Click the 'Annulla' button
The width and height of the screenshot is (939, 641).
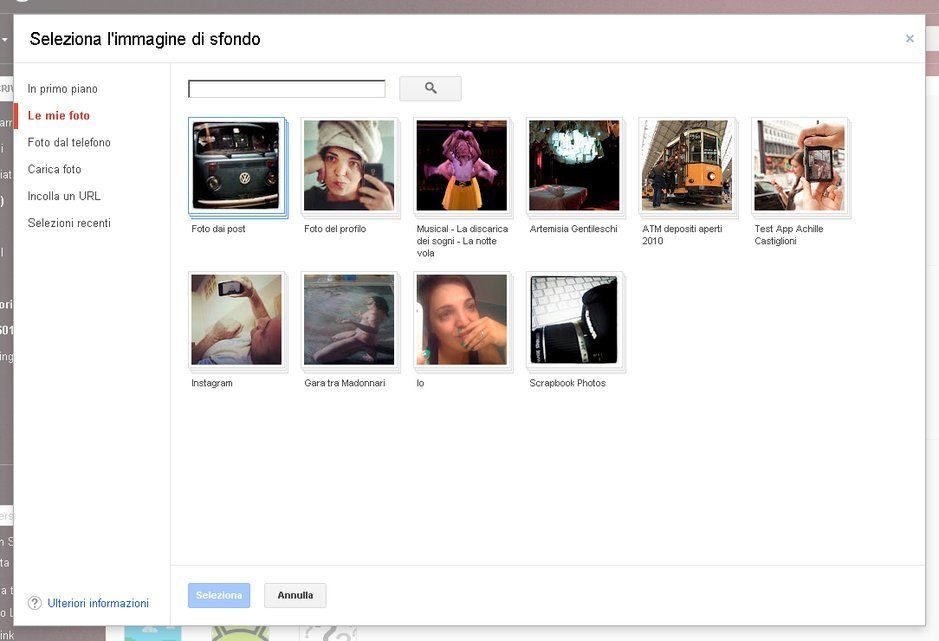pos(295,595)
